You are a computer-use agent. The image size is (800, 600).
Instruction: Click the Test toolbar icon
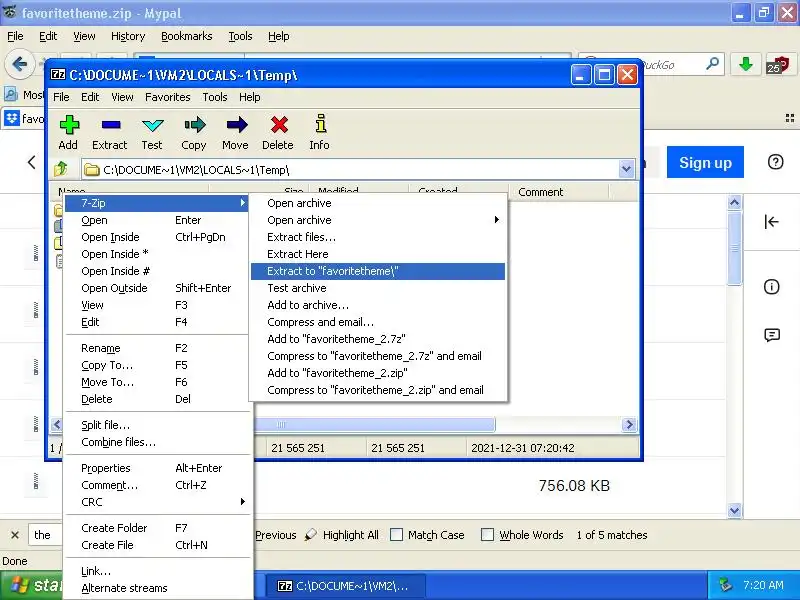click(153, 126)
